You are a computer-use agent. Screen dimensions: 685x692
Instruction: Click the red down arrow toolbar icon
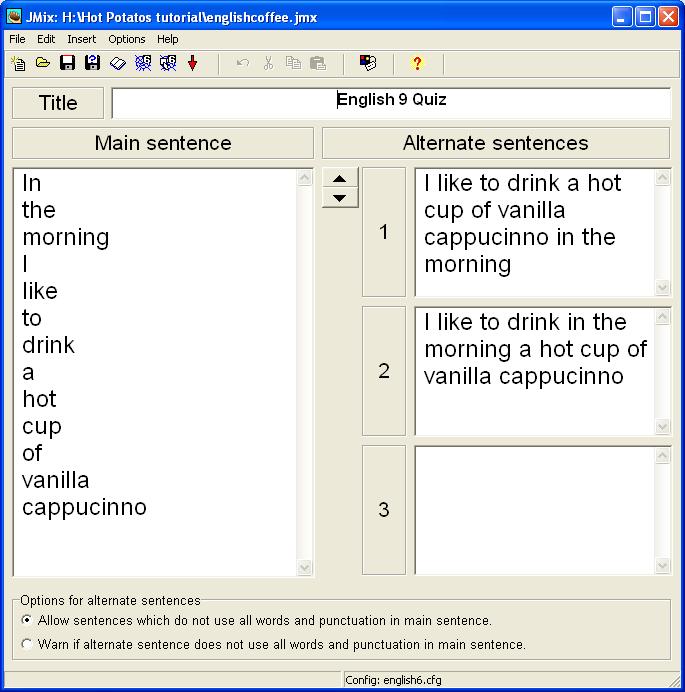(192, 63)
